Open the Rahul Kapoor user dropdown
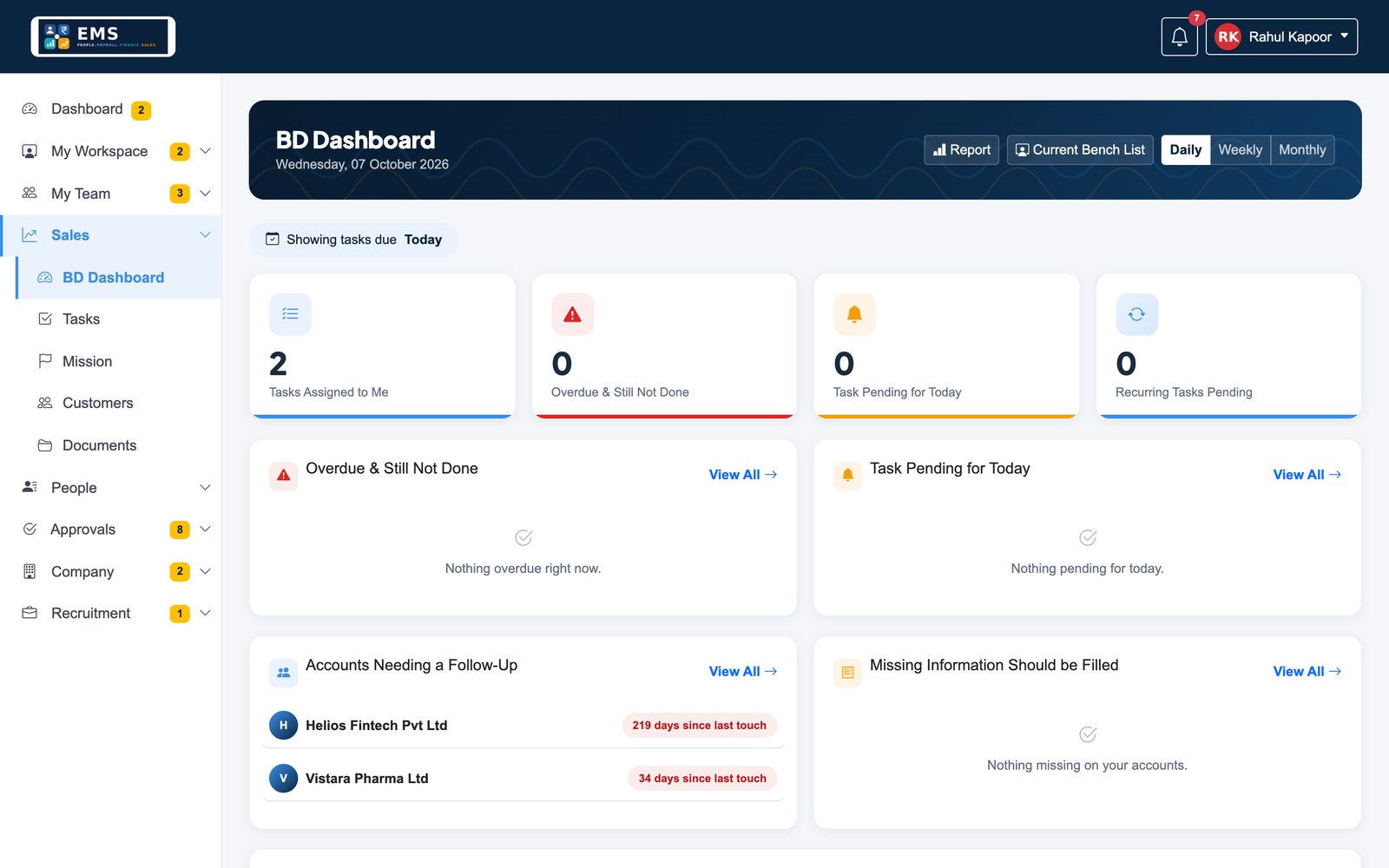1389x868 pixels. pos(1281,36)
